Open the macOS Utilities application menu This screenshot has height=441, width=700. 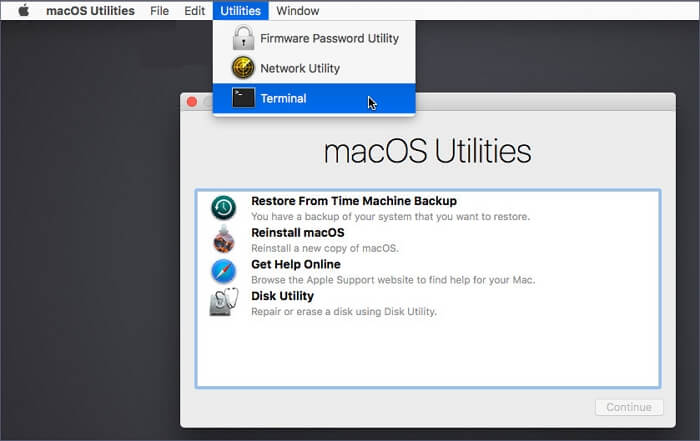[90, 11]
